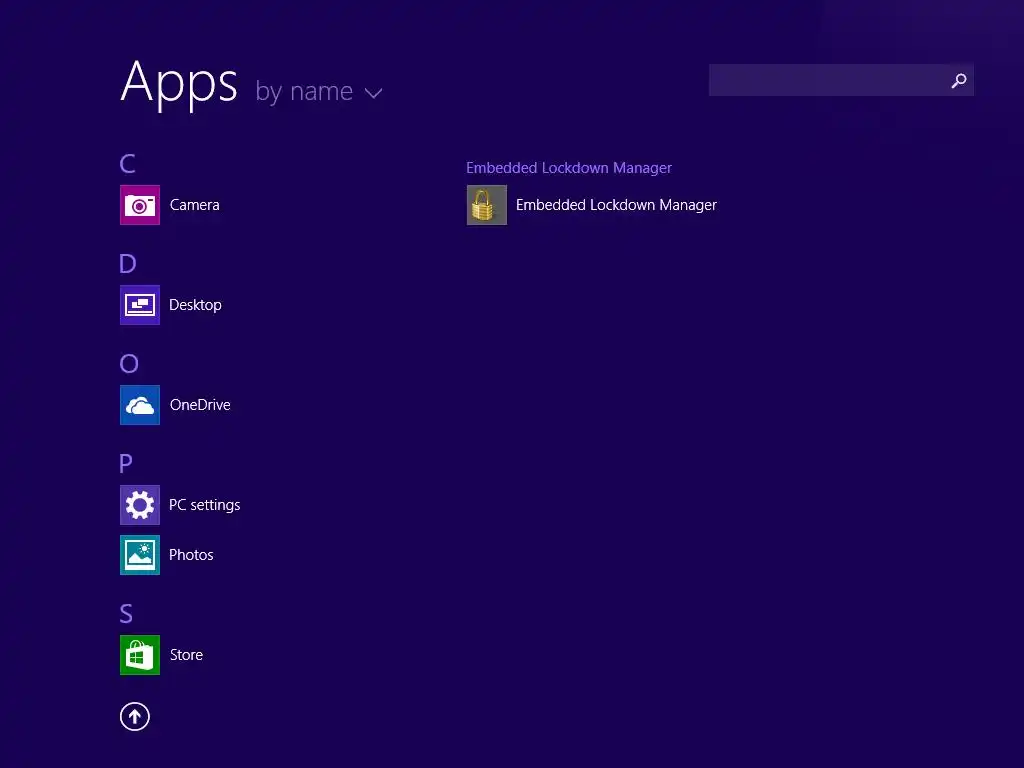Select the 'Camera' app label

(x=195, y=205)
